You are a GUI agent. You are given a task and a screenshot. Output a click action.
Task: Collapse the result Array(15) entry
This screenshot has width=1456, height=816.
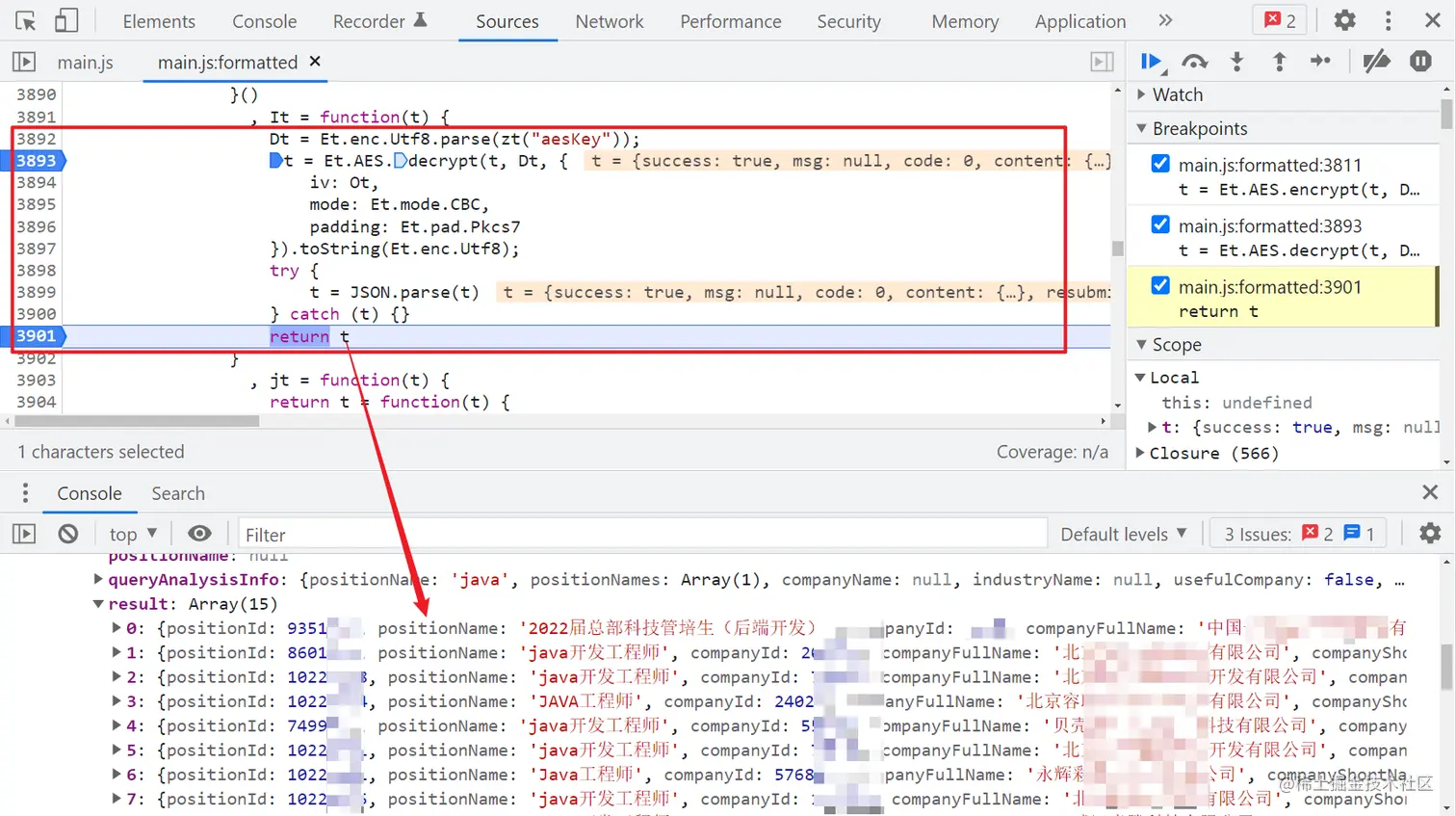click(98, 604)
